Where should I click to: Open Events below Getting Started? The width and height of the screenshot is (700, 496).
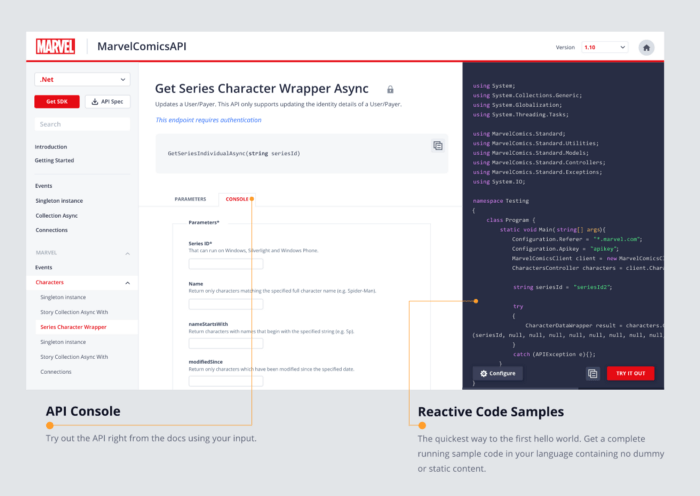click(x=43, y=186)
